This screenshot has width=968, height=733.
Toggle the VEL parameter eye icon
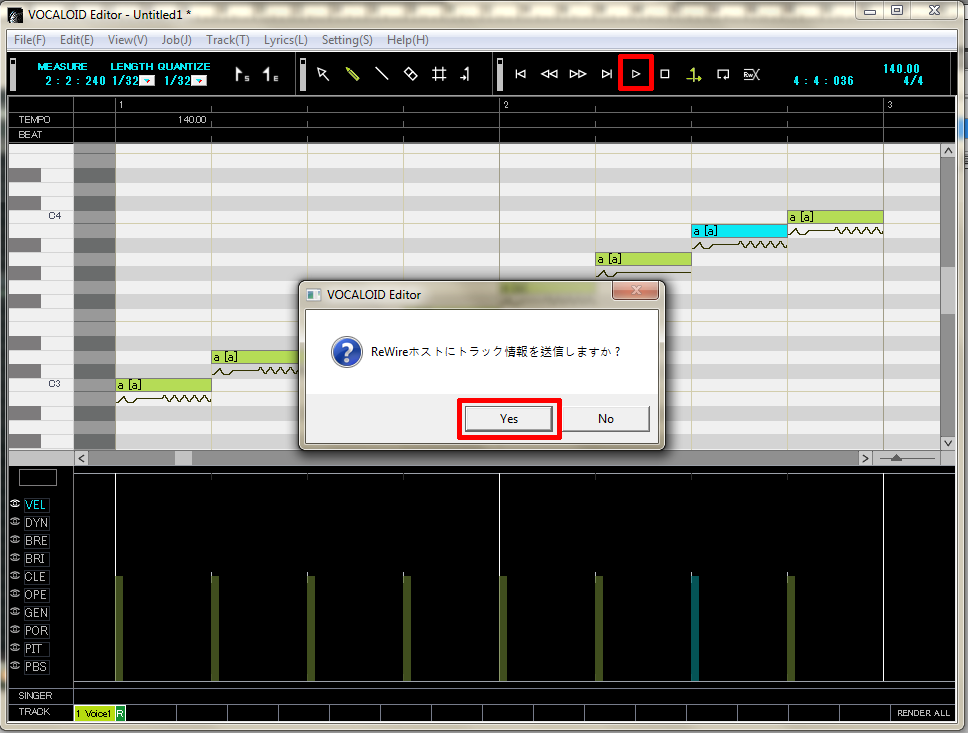pyautogui.click(x=15, y=504)
